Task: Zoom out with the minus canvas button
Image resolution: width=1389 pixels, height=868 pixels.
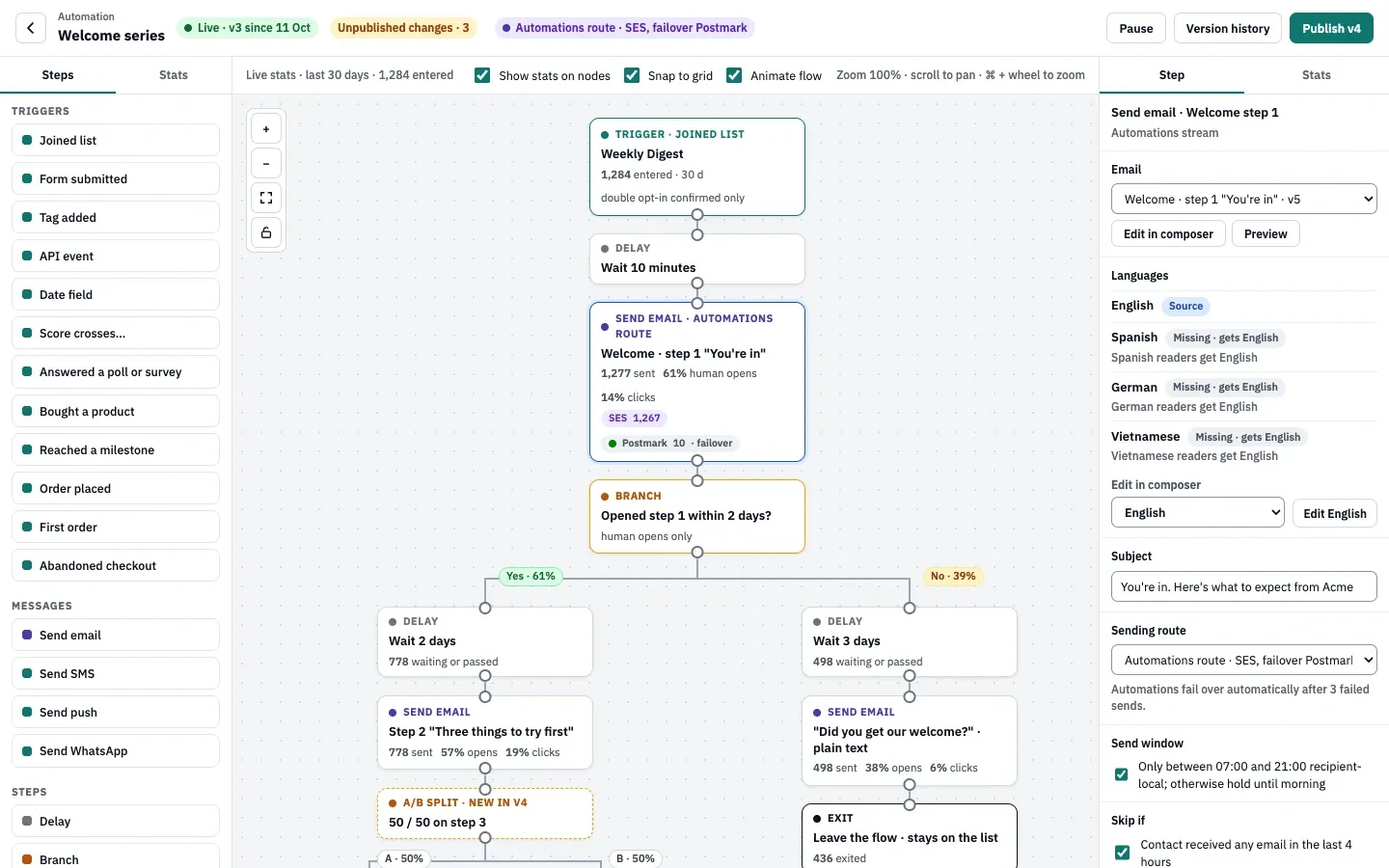Action: (266, 163)
